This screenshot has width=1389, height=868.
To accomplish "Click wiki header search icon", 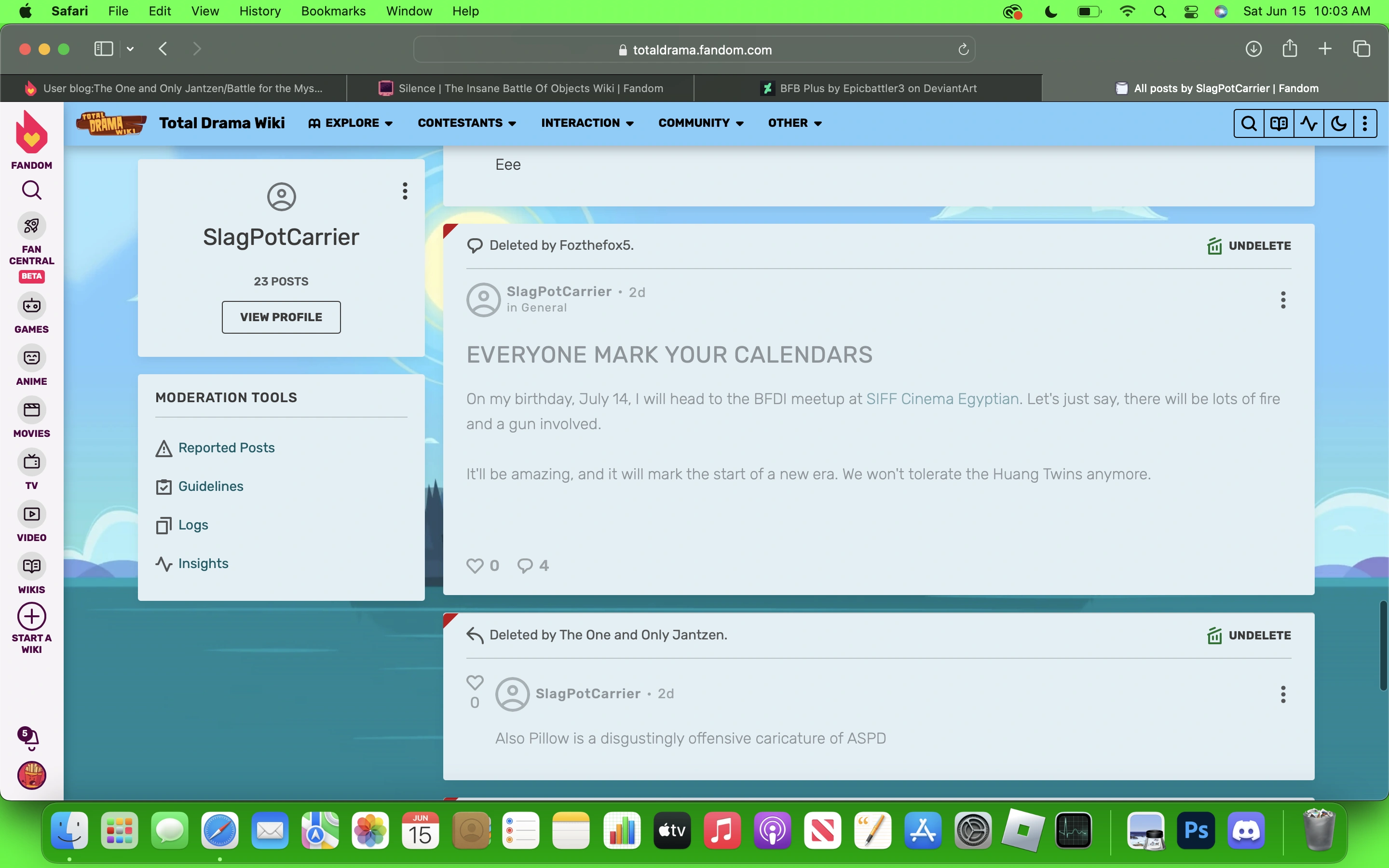I will point(1248,123).
